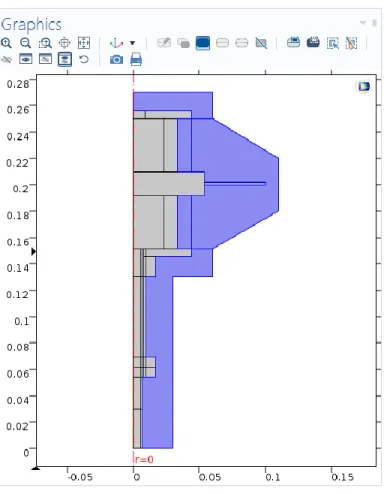Image resolution: width=387 pixels, height=494 pixels.
Task: Toggle the View Unhidden eye icon
Action: tap(26, 59)
